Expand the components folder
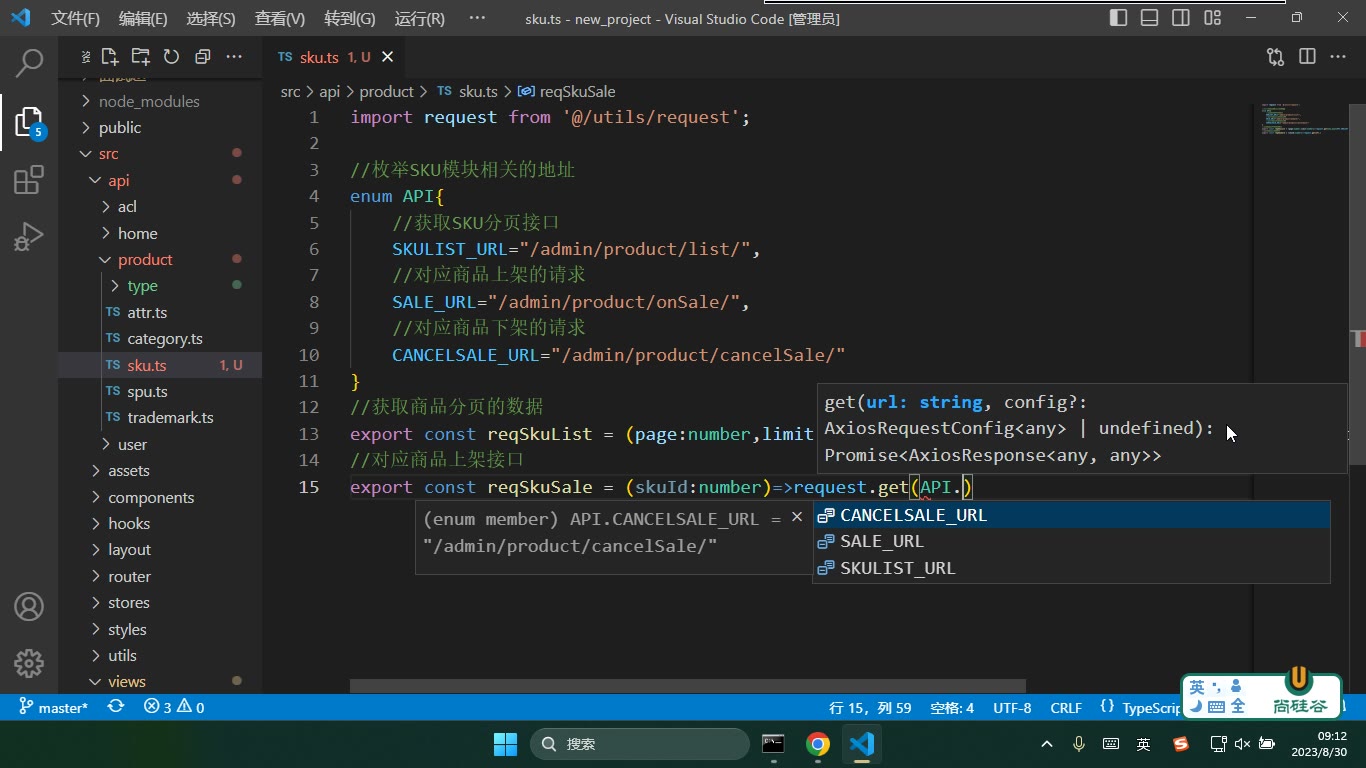1366x768 pixels. tap(160, 497)
